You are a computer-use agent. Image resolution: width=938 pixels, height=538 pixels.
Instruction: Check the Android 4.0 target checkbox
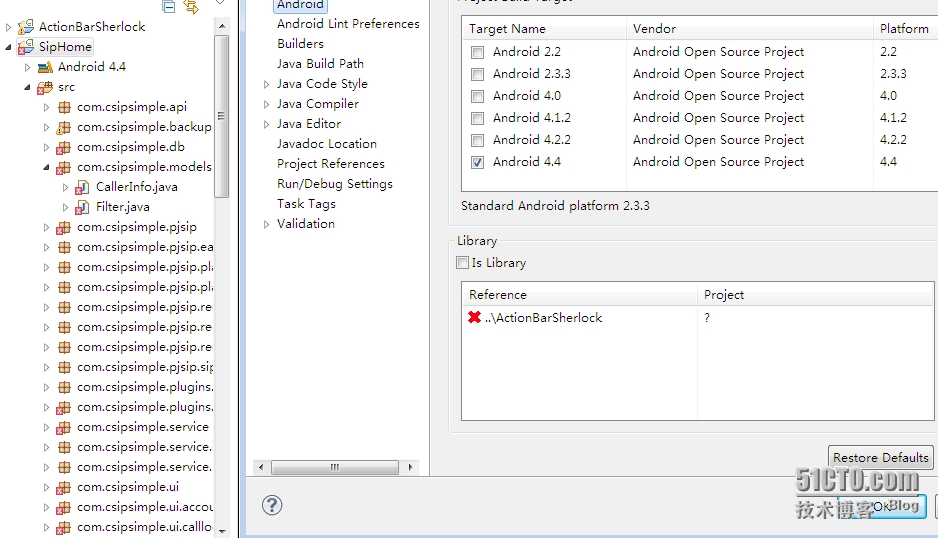point(477,96)
